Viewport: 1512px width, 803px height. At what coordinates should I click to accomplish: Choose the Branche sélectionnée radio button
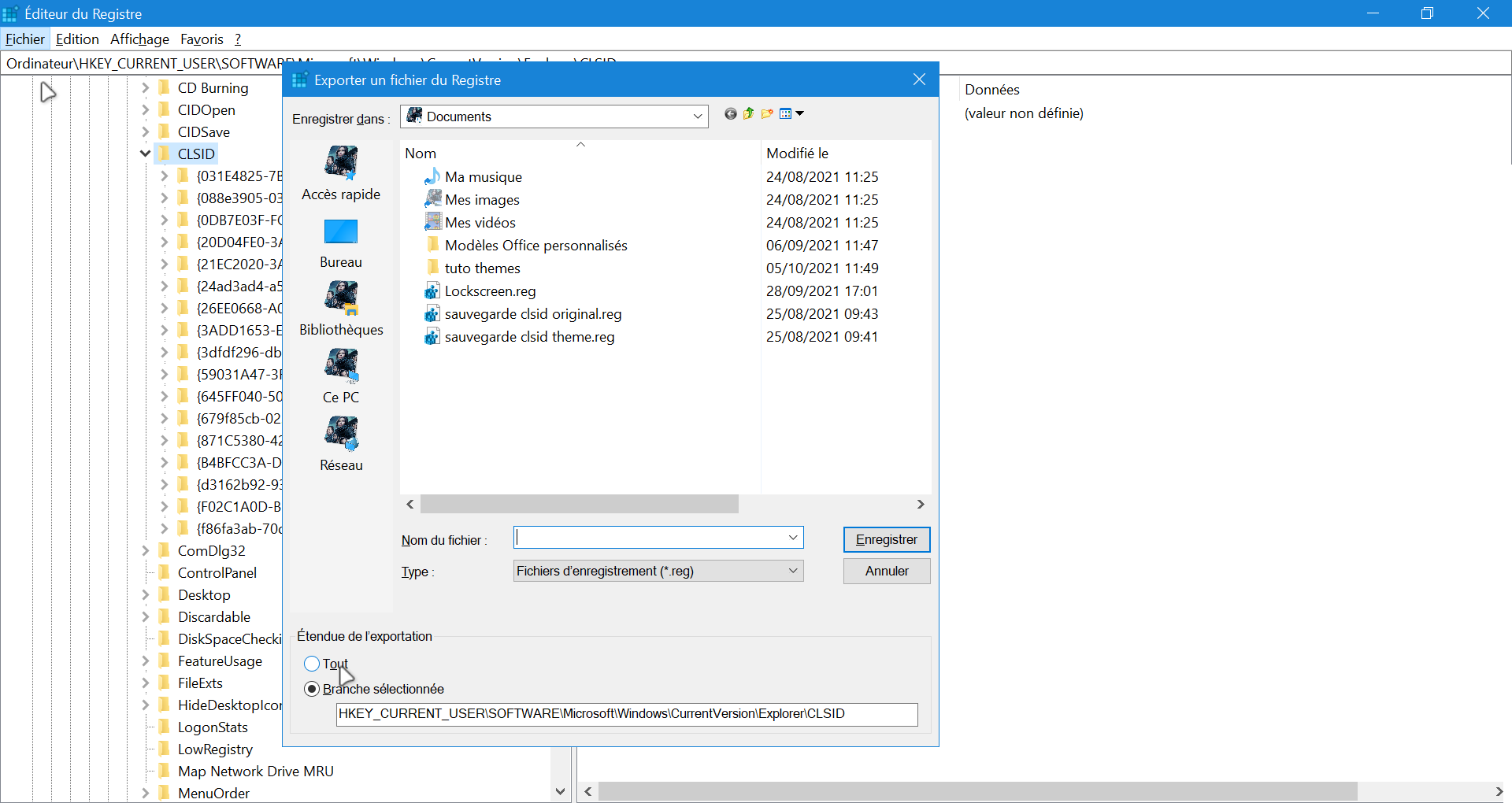(312, 689)
